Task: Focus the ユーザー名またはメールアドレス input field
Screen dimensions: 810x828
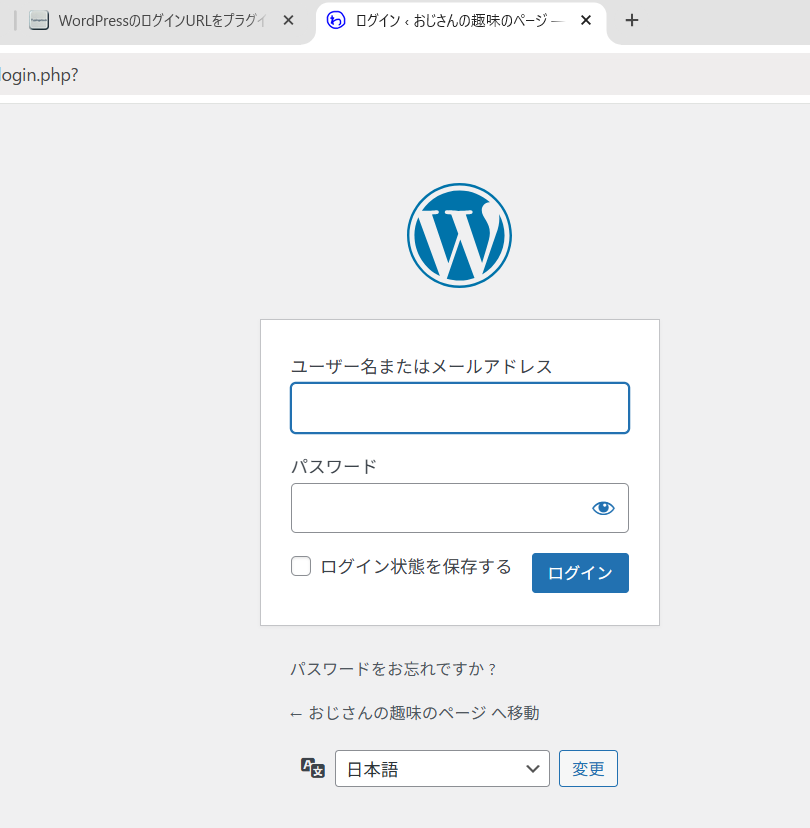Action: [460, 408]
